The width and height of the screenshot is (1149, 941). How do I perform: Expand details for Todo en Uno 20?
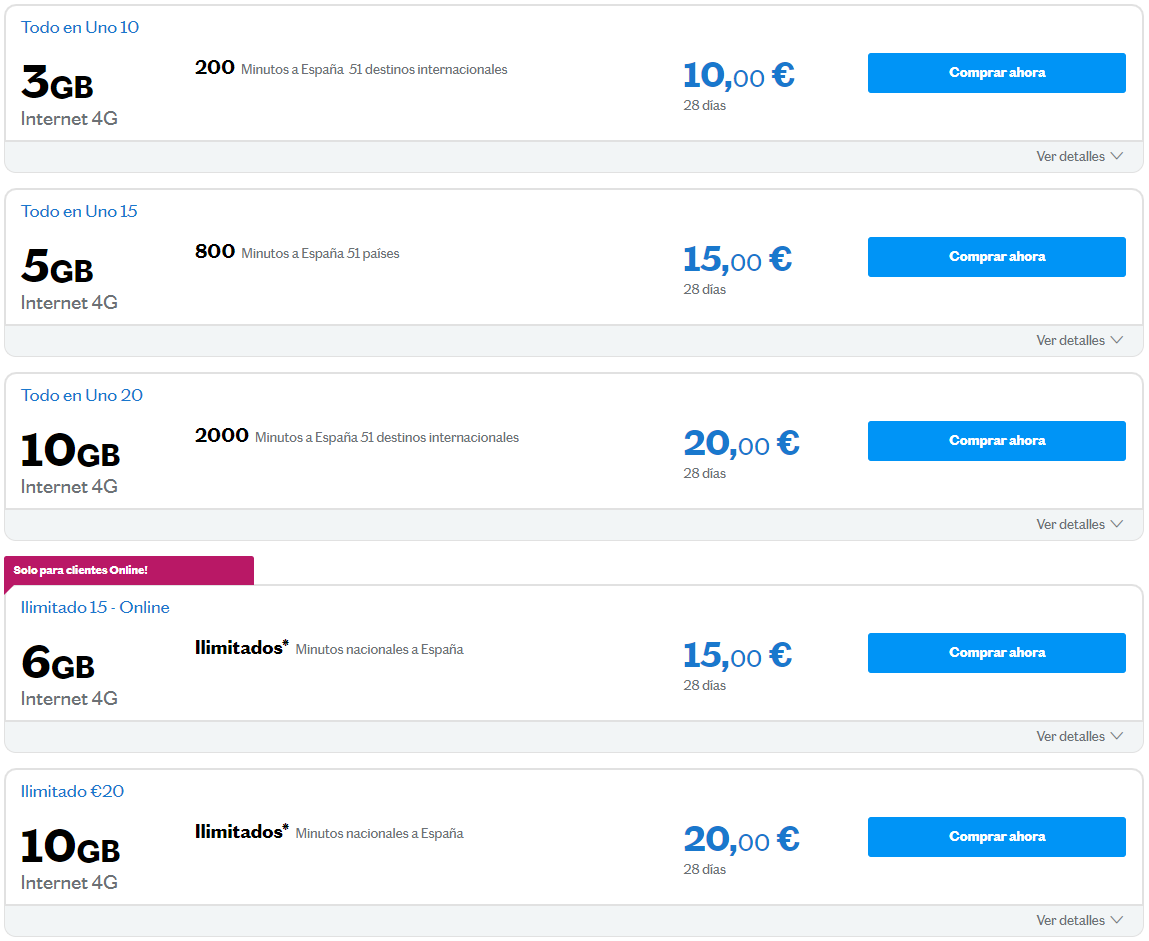pyautogui.click(x=1079, y=525)
